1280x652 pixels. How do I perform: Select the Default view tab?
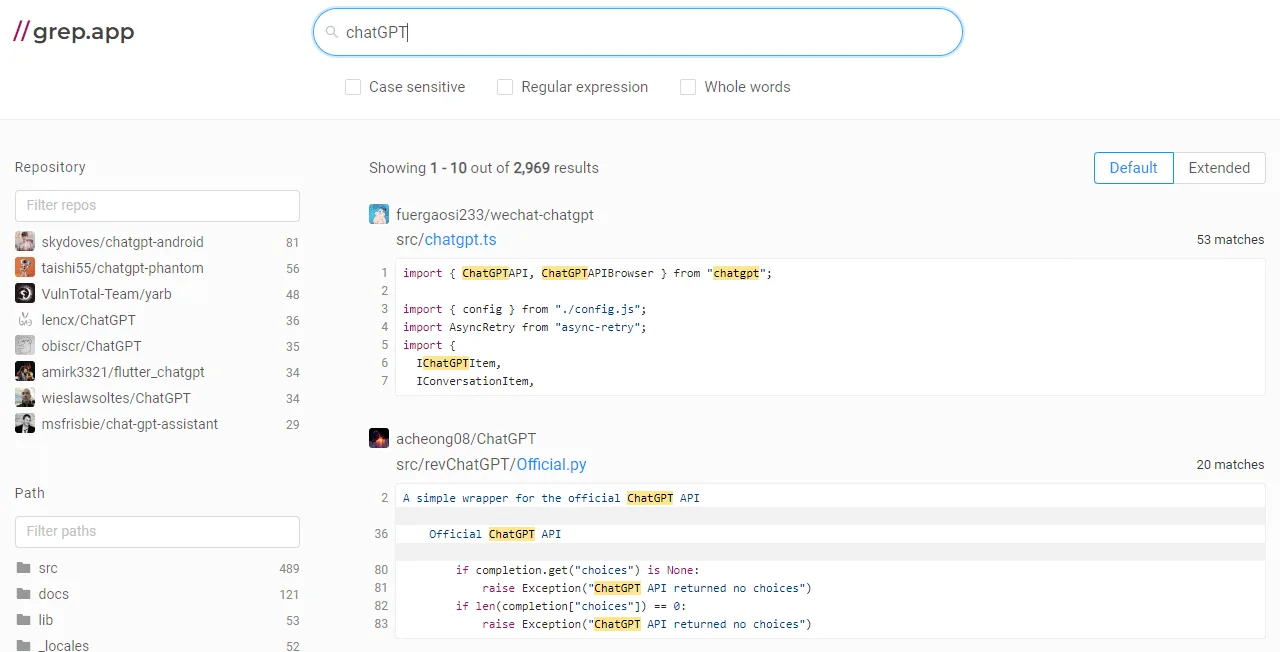(1133, 168)
